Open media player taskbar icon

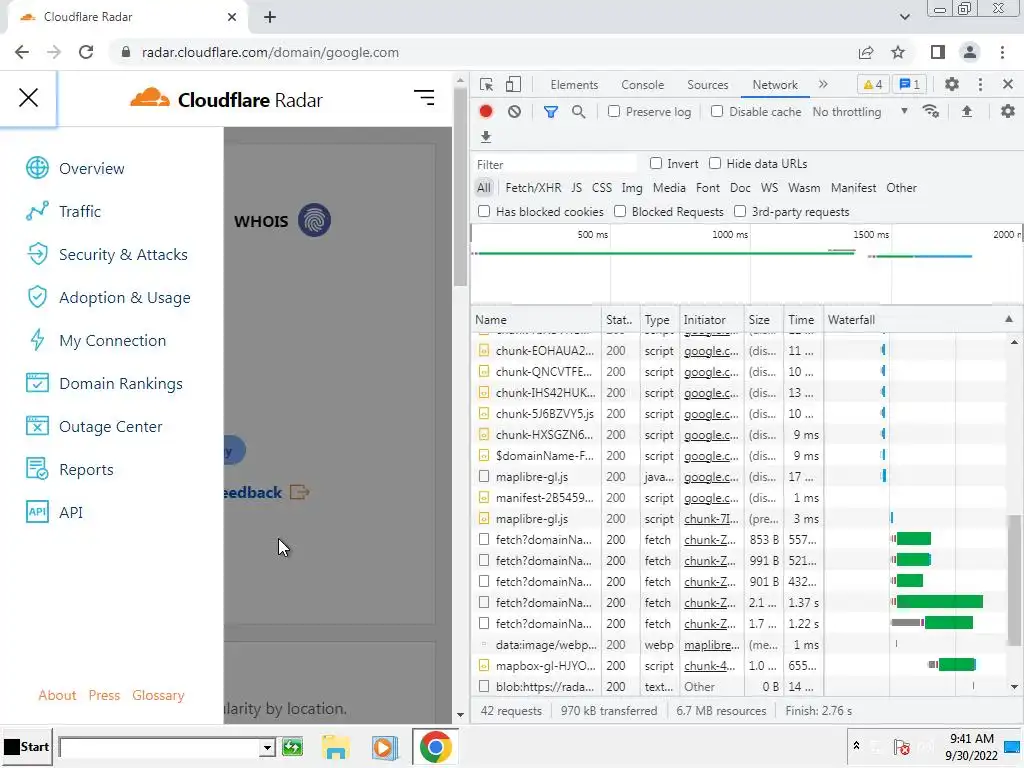(x=385, y=747)
